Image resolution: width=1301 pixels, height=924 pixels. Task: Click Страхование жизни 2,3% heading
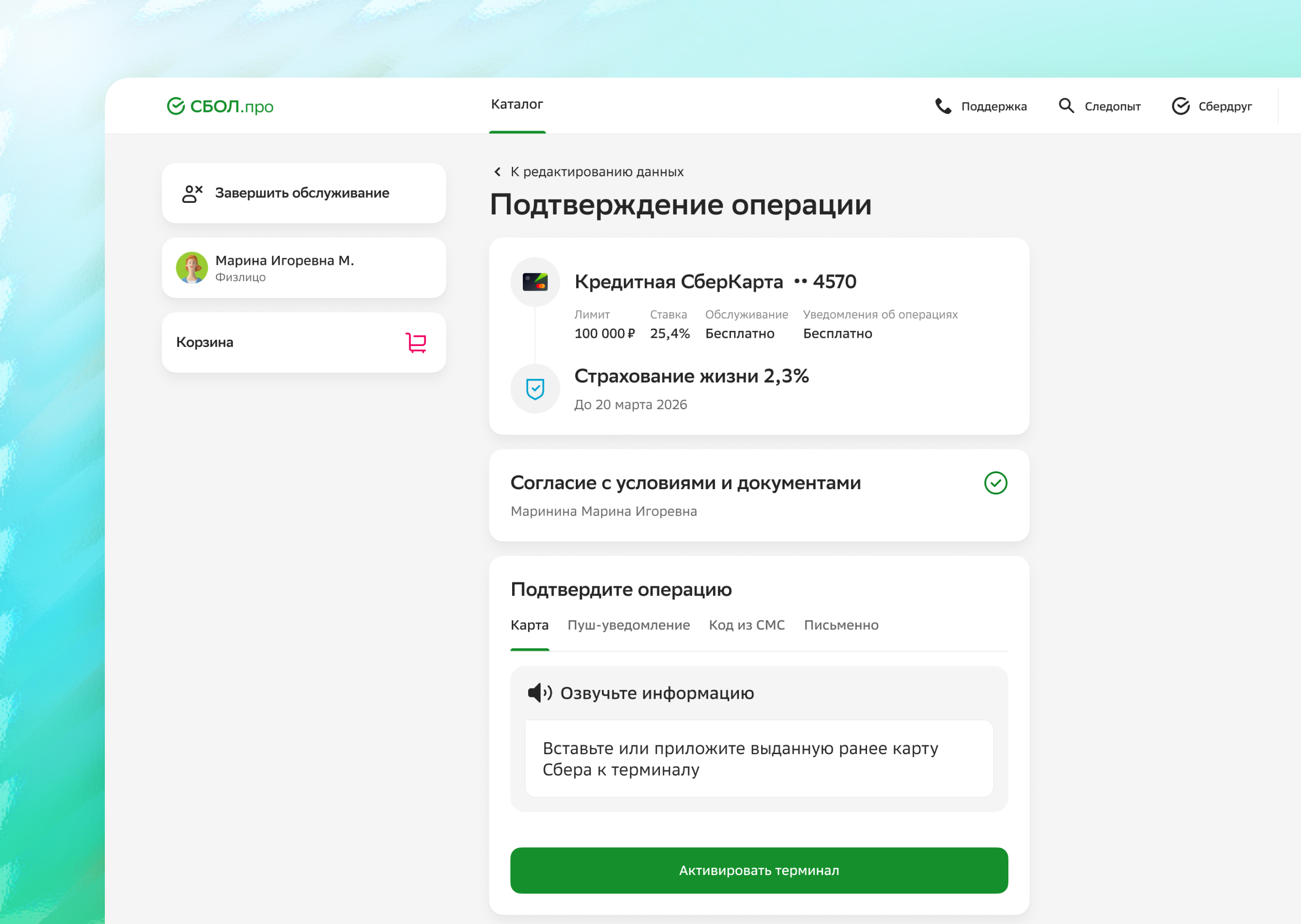pyautogui.click(x=691, y=376)
